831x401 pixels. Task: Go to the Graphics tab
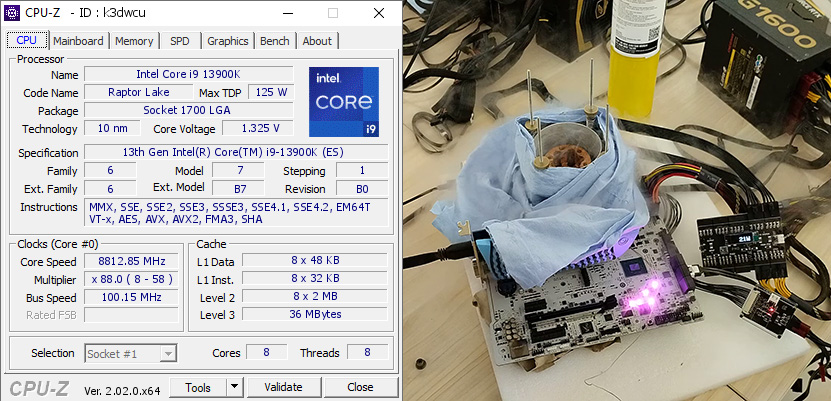[x=227, y=41]
